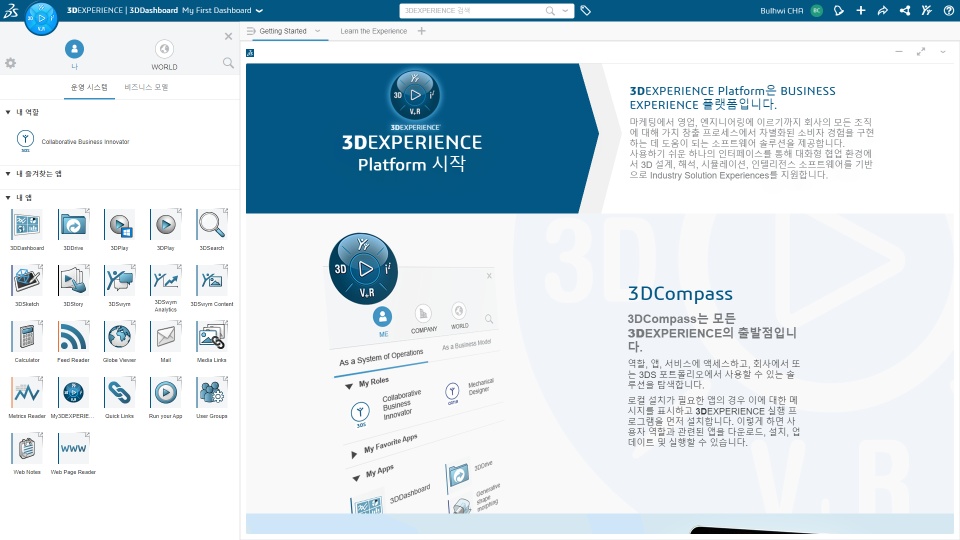Open the tag icon next to search
This screenshot has height=540, width=960.
pyautogui.click(x=585, y=10)
